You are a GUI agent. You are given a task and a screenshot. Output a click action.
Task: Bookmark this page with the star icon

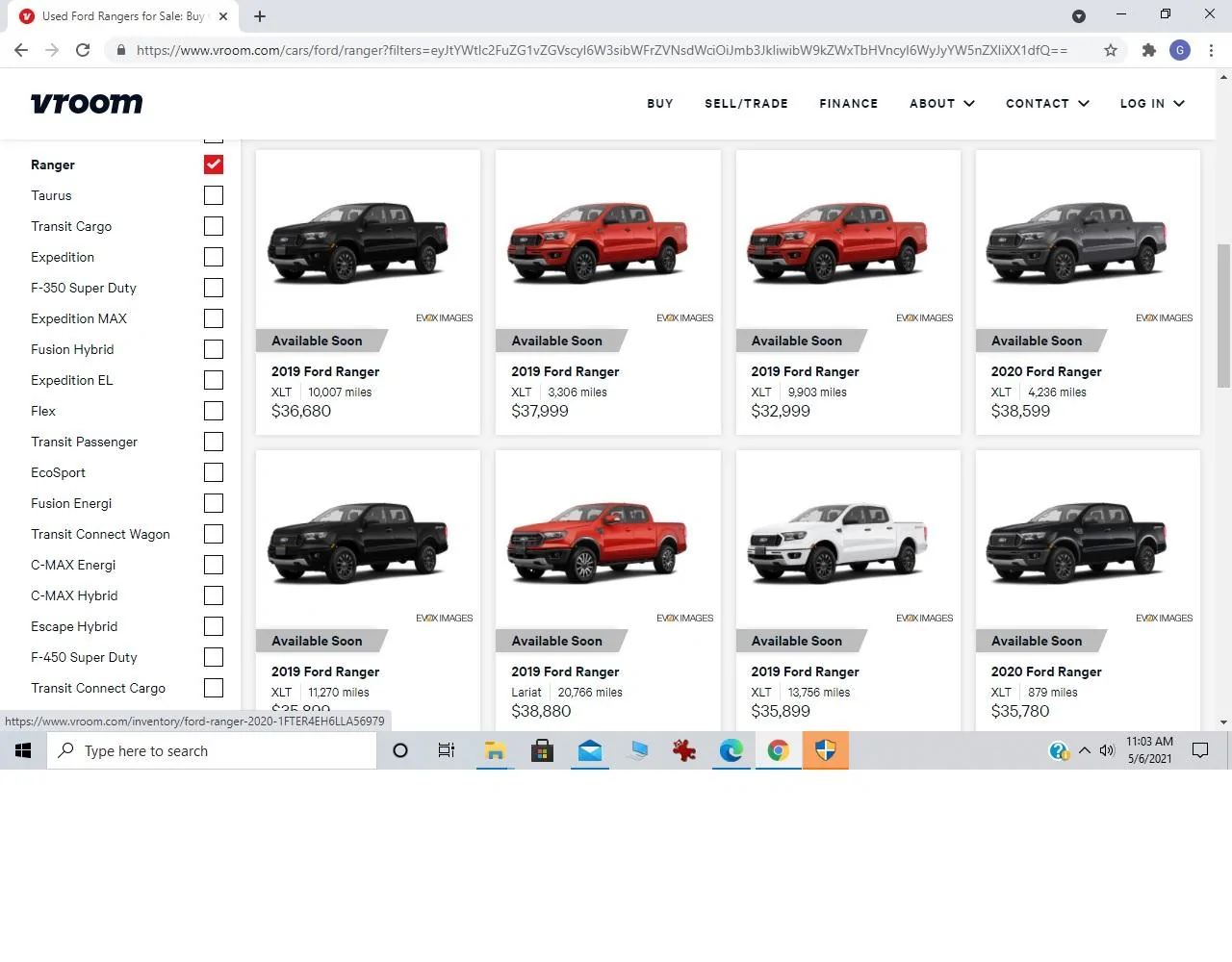[x=1111, y=50]
